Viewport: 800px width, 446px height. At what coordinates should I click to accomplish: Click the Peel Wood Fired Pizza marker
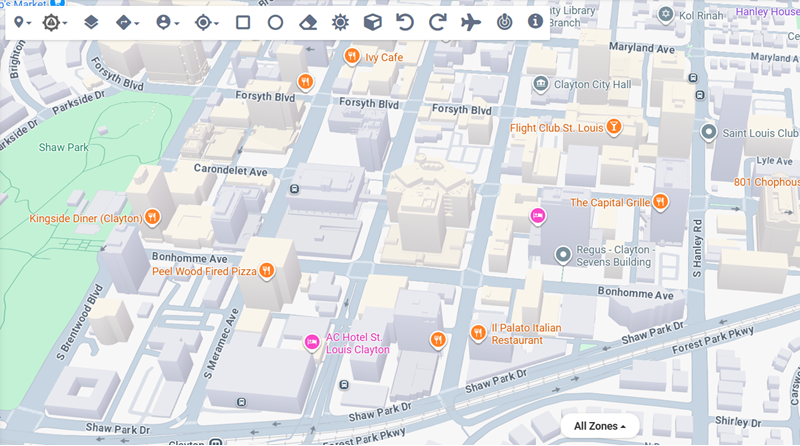tap(266, 270)
